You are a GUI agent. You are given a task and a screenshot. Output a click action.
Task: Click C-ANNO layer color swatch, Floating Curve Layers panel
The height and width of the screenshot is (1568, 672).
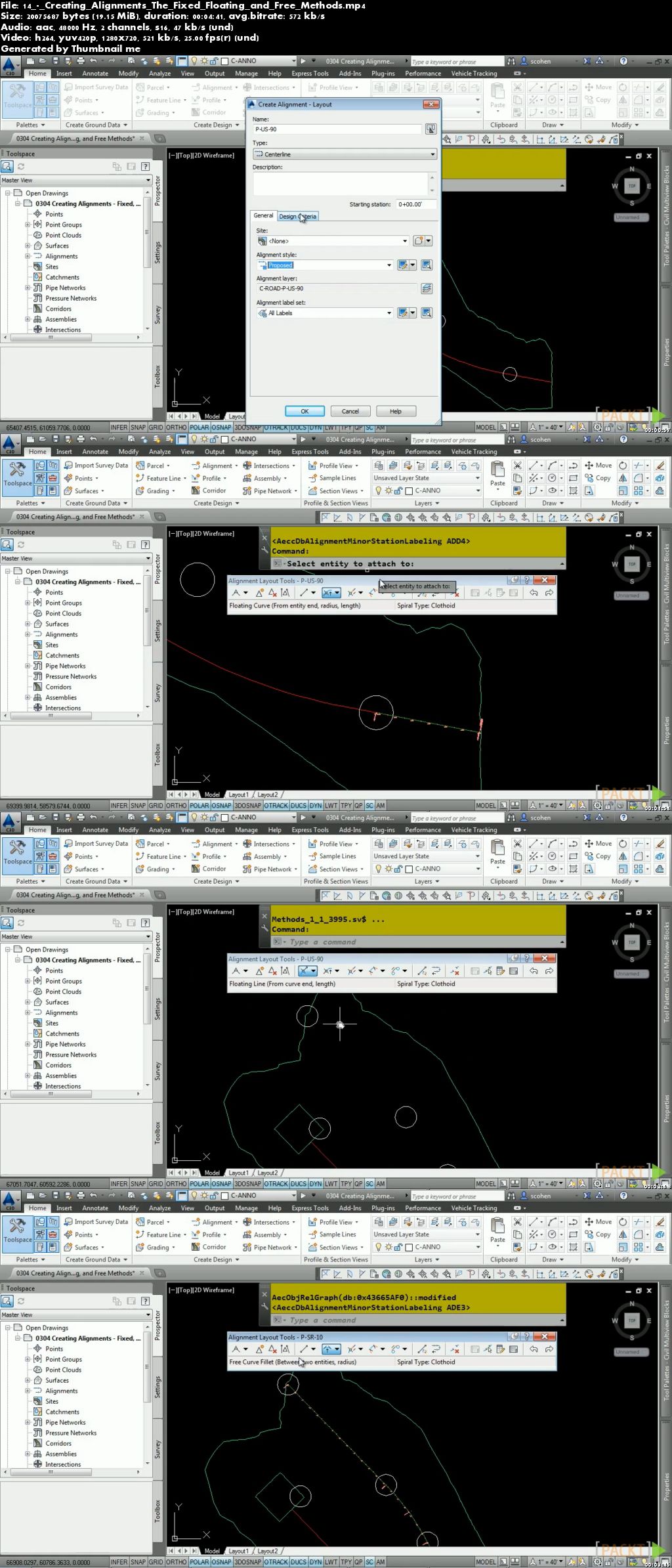point(408,490)
